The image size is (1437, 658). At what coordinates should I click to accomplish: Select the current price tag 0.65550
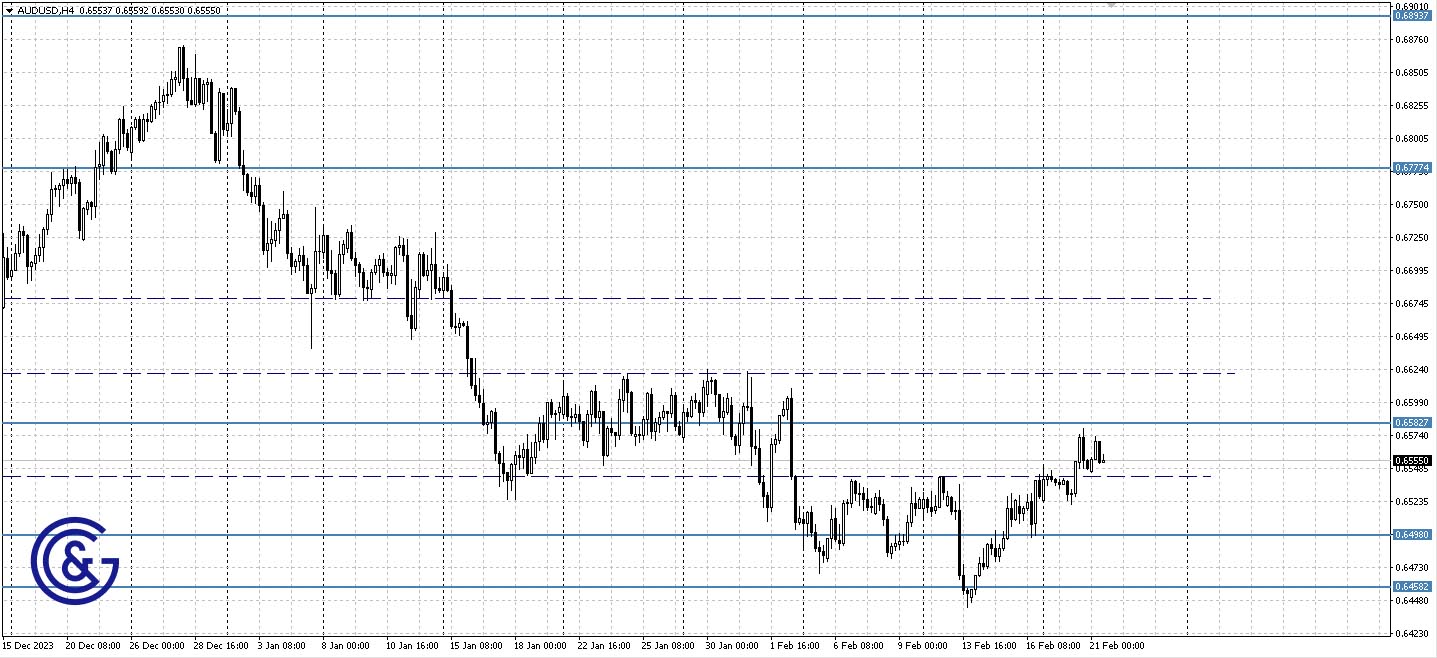1411,460
